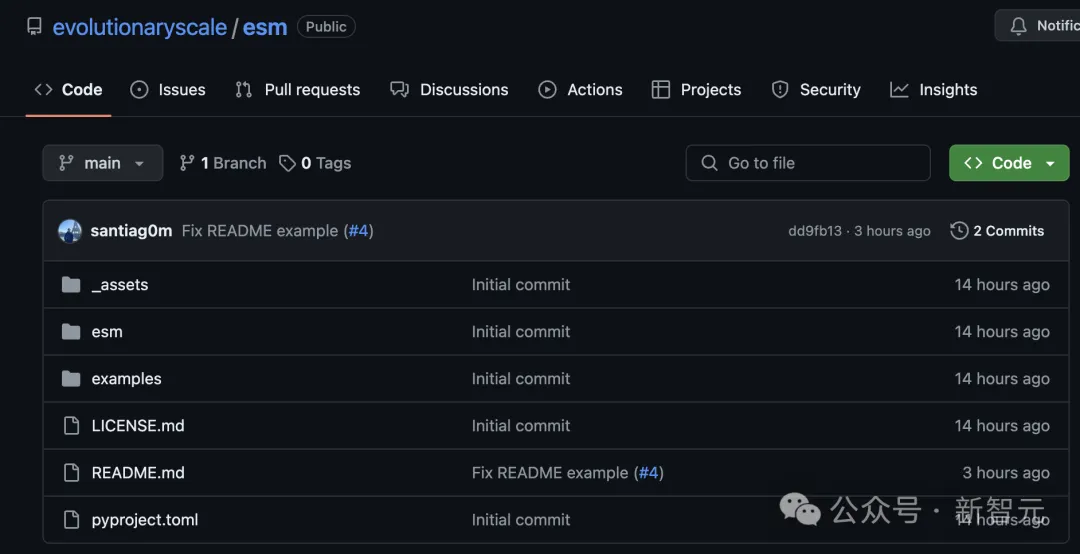This screenshot has width=1080, height=554.
Task: Switch to the Code tab
Action: coord(68,90)
